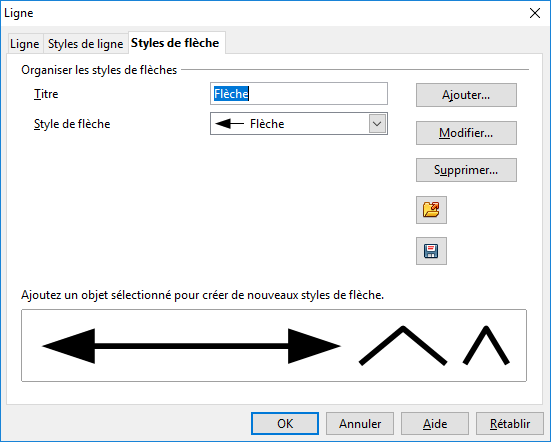Switch to the Styles de ligne tab
Viewport: 551px width, 442px height.
(85, 44)
